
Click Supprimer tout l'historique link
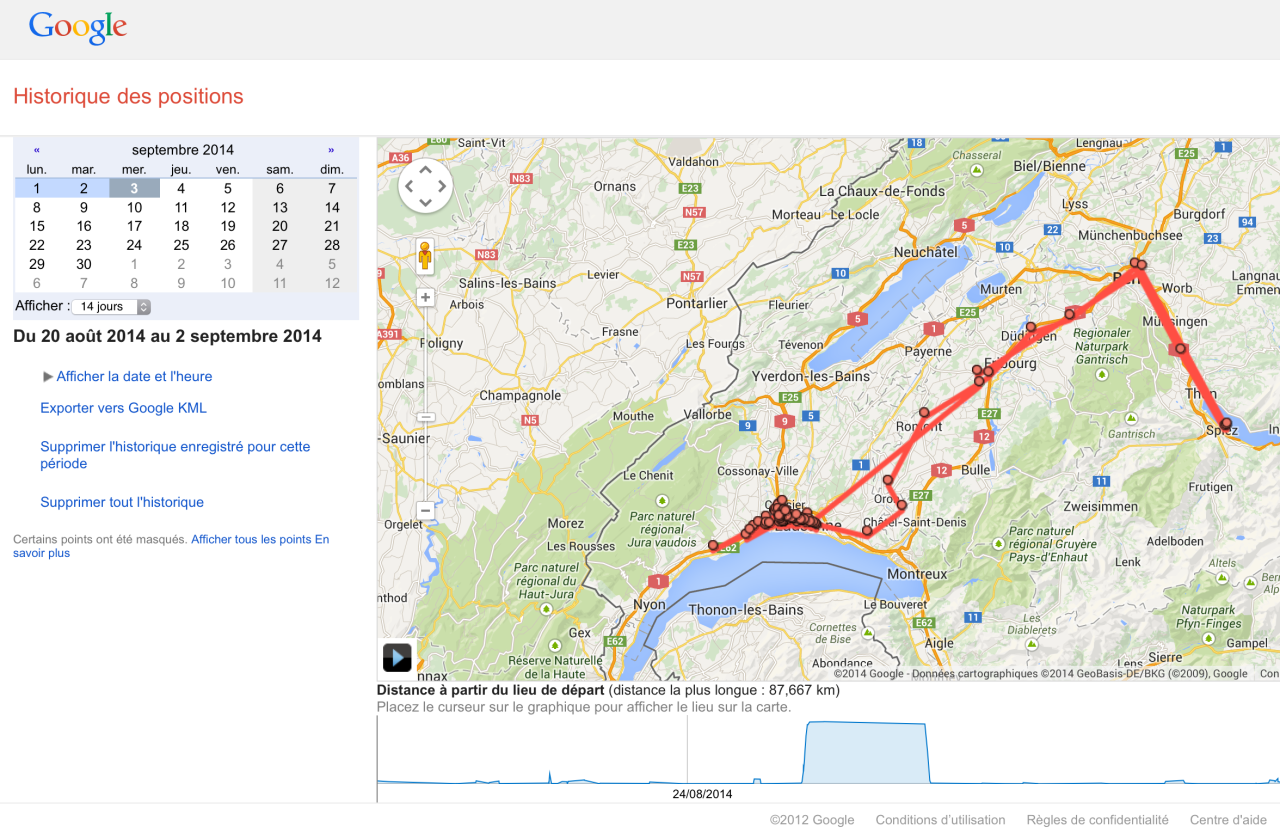(x=122, y=502)
